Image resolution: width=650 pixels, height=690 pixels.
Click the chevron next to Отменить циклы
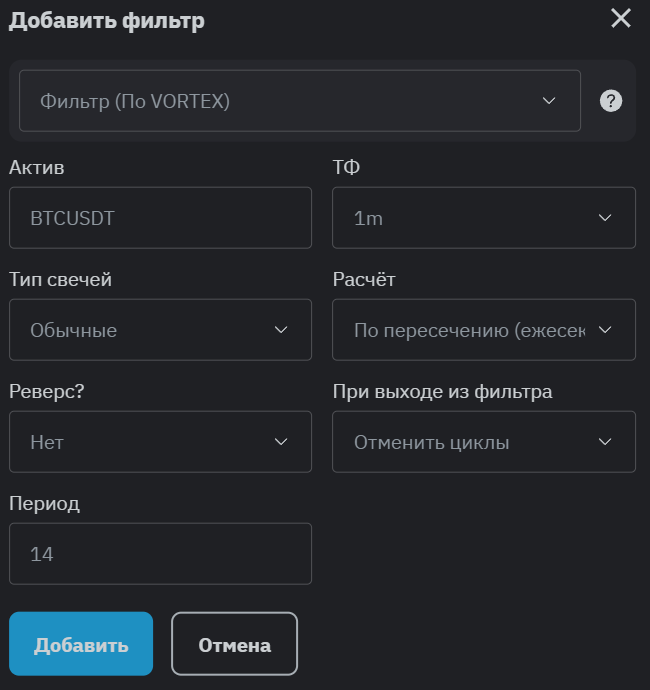604,442
